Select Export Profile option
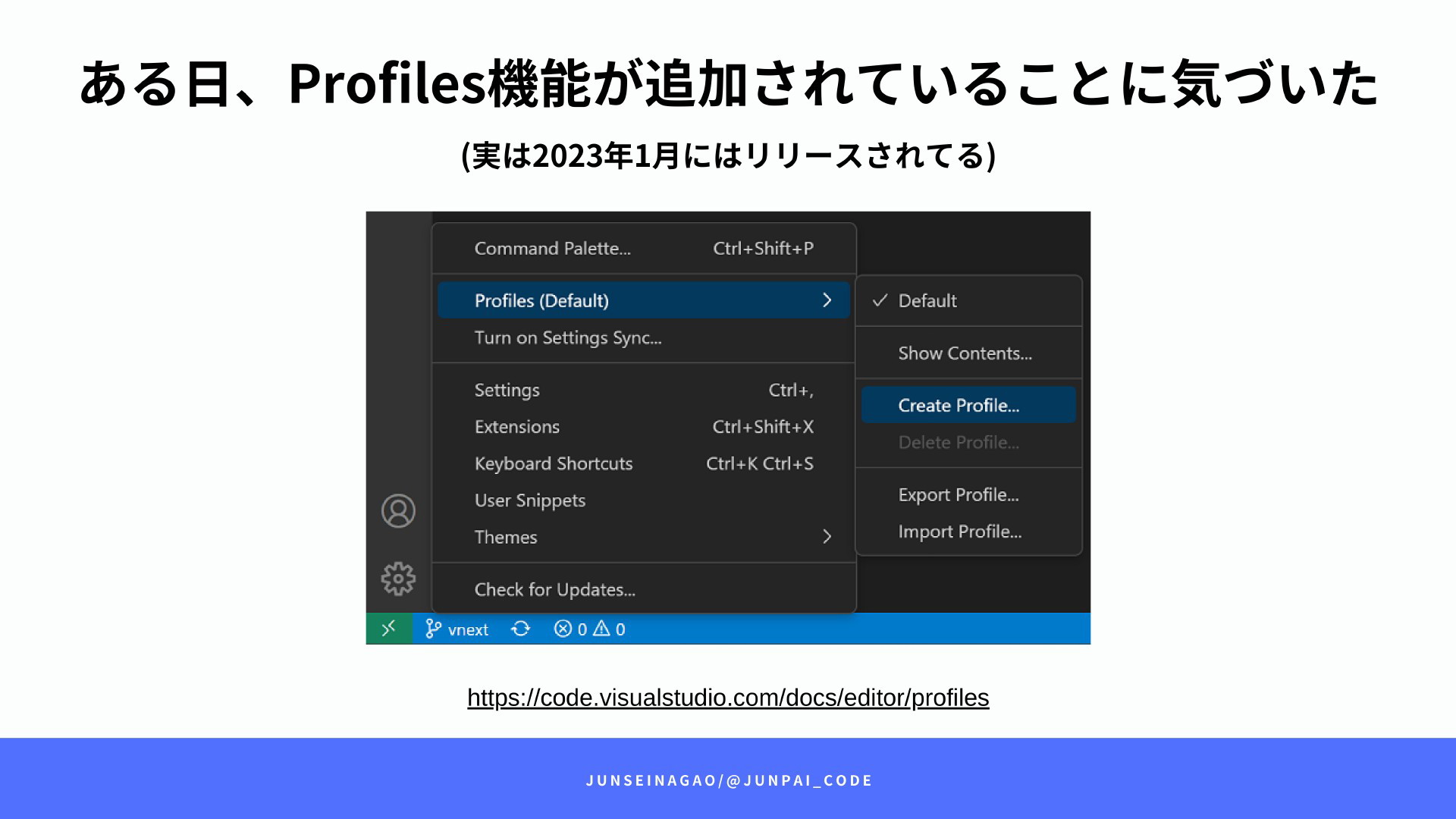 click(x=968, y=494)
